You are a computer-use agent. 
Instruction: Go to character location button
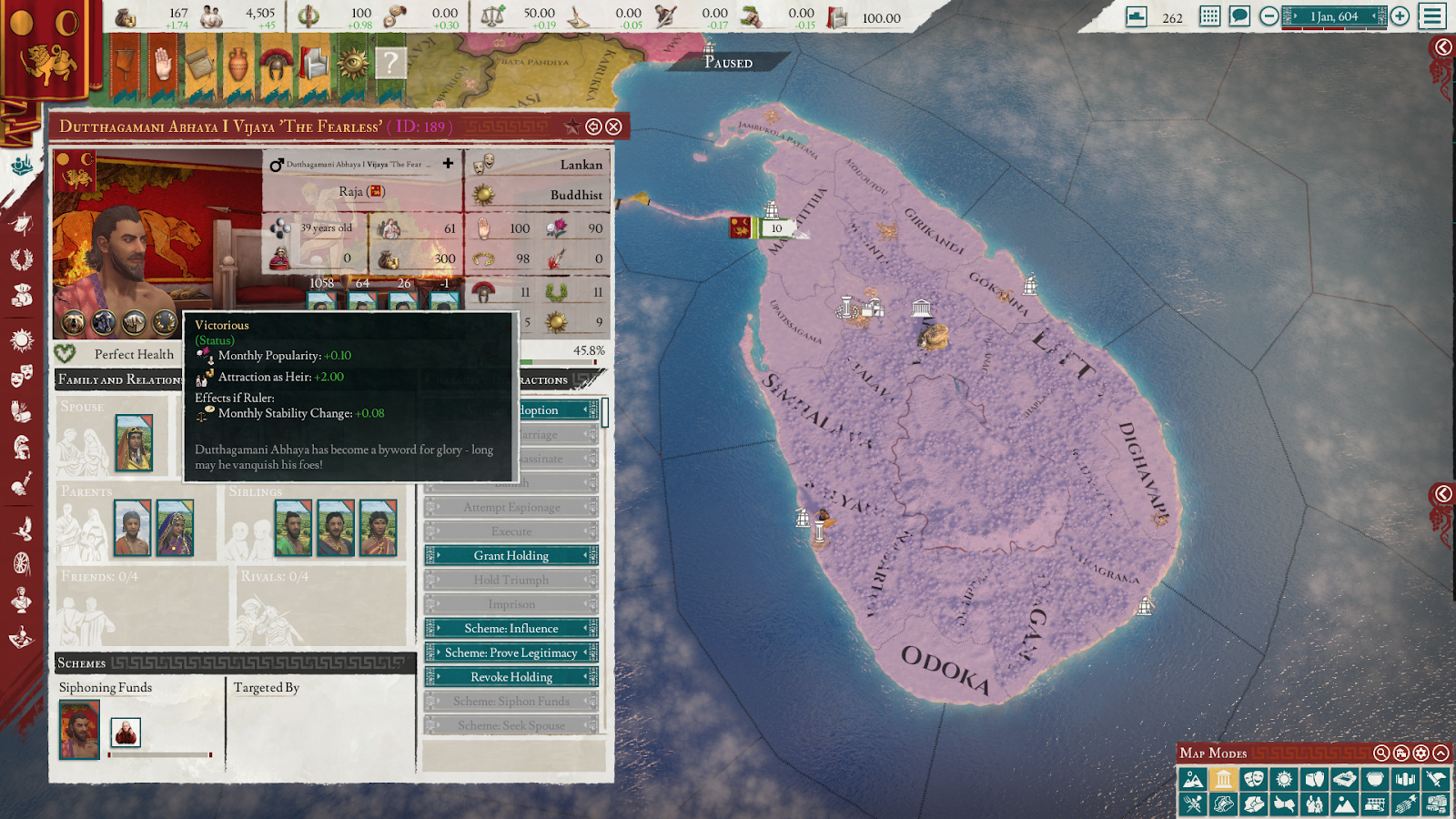[593, 126]
